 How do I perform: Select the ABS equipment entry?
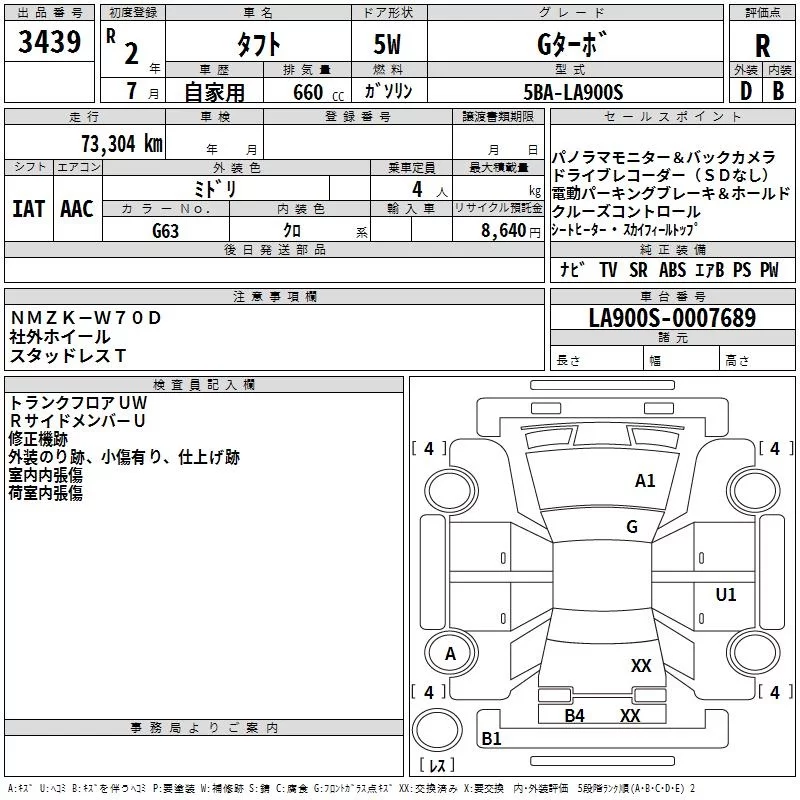click(672, 269)
